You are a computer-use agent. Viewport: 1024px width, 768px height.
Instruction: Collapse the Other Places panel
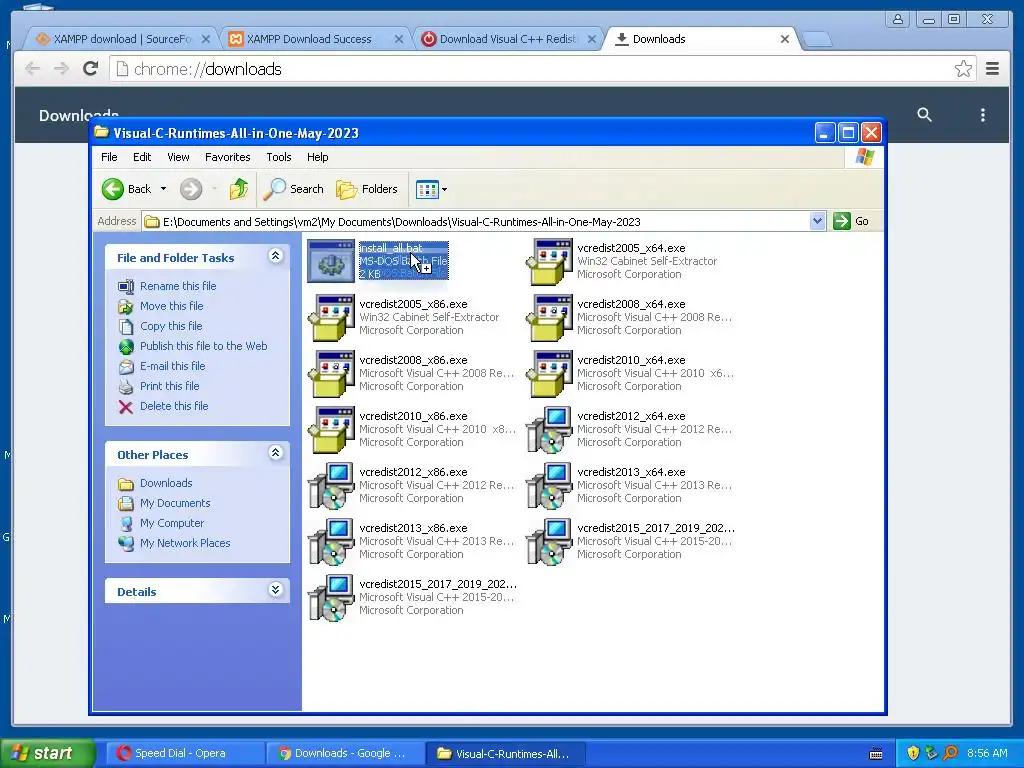point(276,453)
